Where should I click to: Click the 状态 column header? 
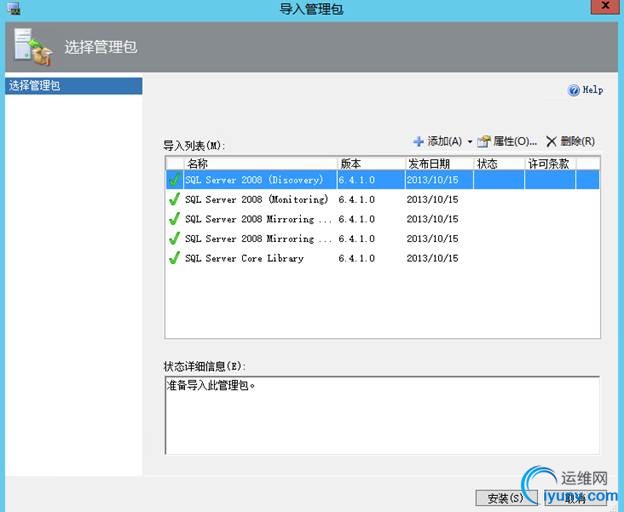pos(499,164)
